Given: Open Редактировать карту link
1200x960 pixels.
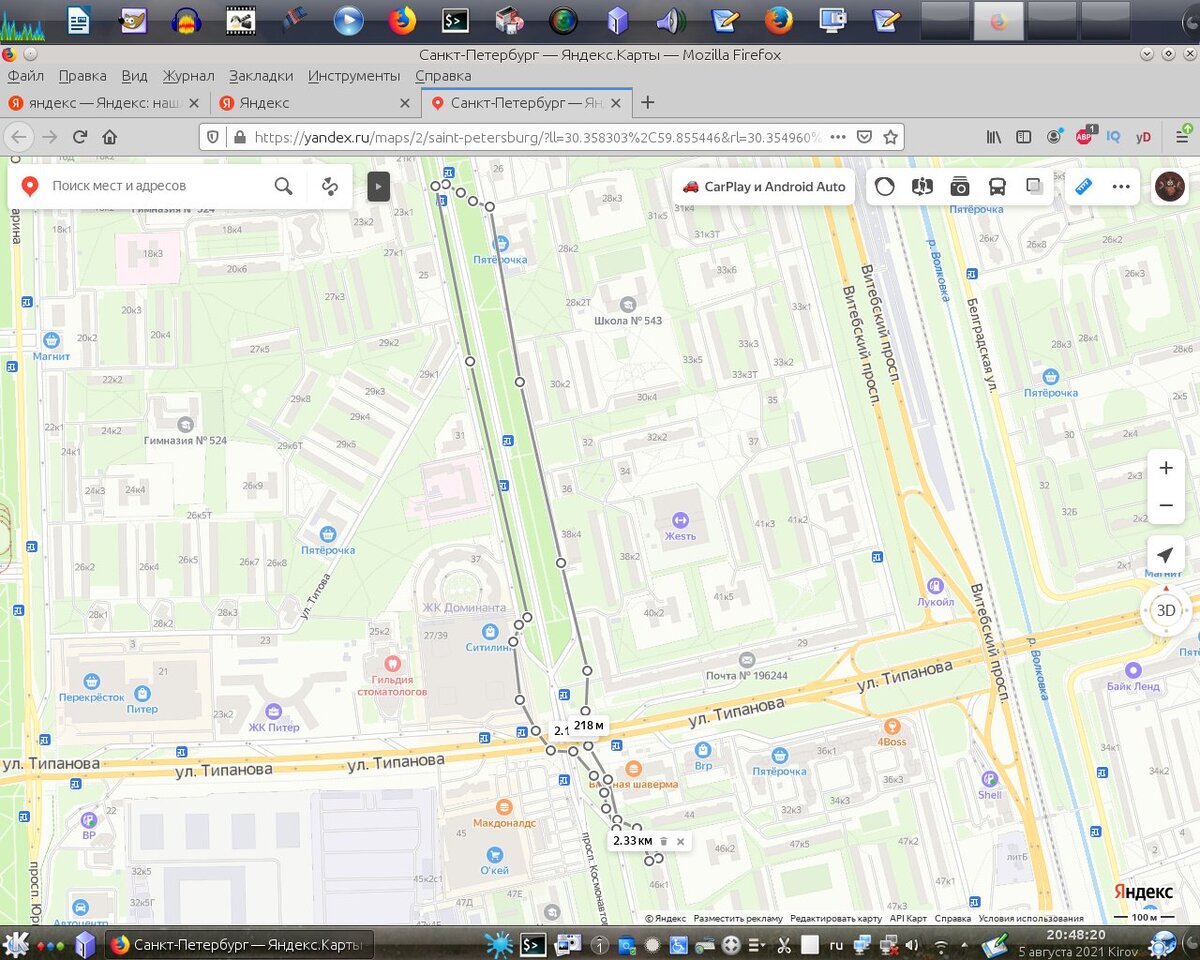Looking at the screenshot, I should click(836, 918).
